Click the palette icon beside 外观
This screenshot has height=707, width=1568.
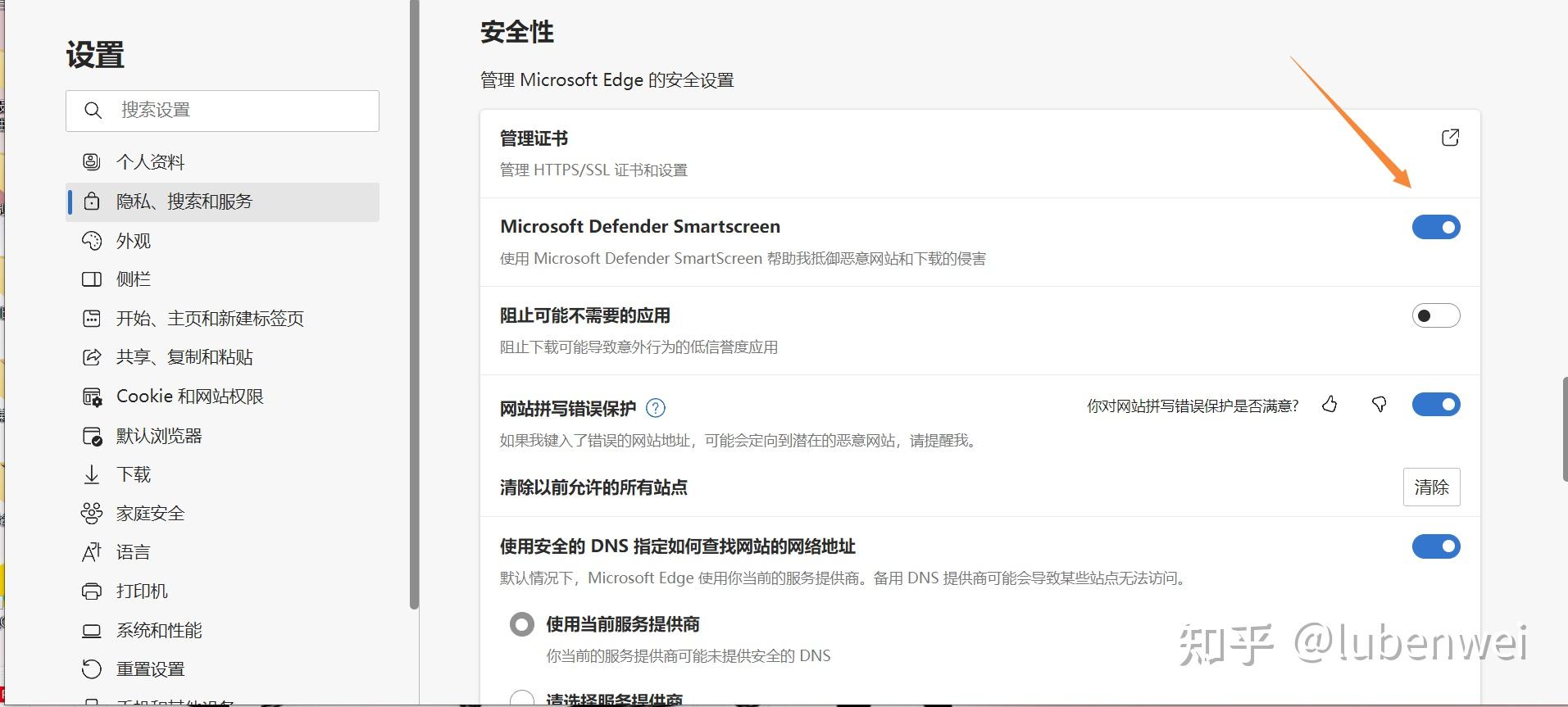[92, 241]
